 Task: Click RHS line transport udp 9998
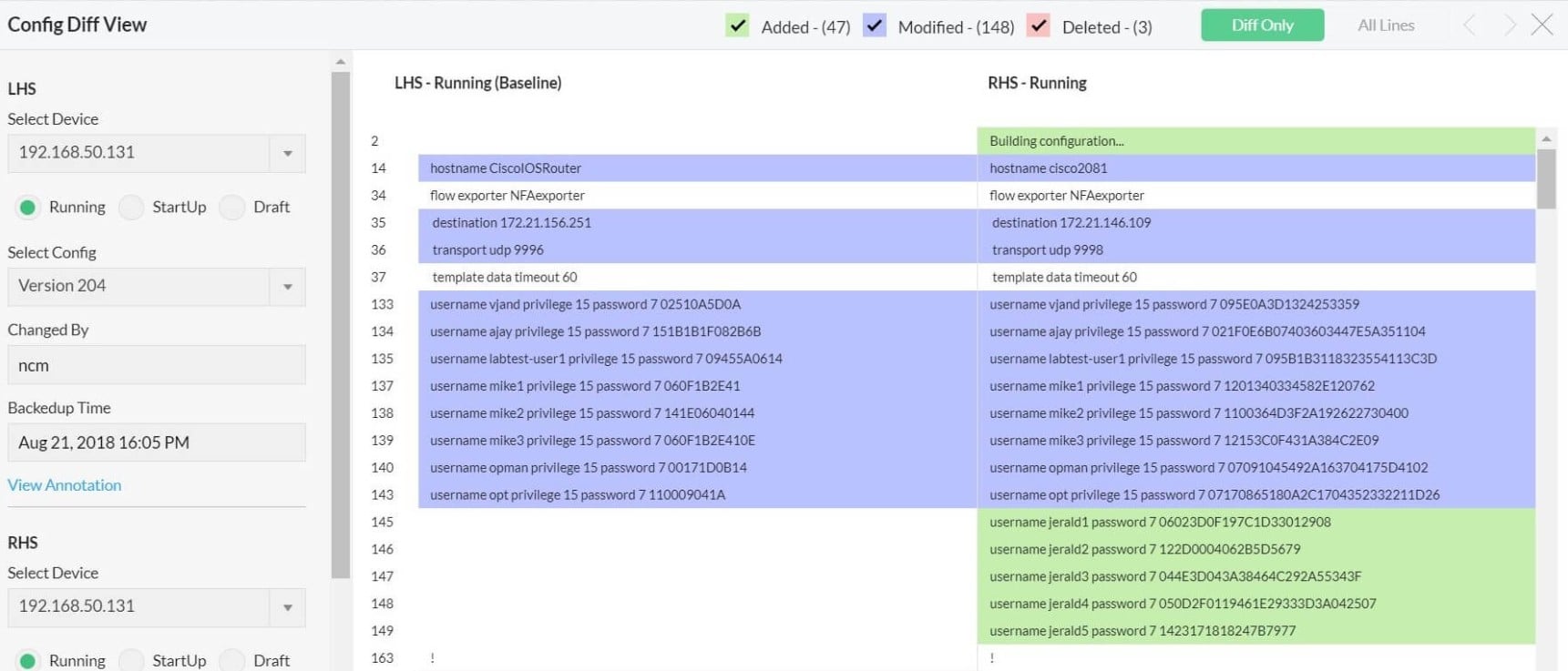click(1256, 249)
